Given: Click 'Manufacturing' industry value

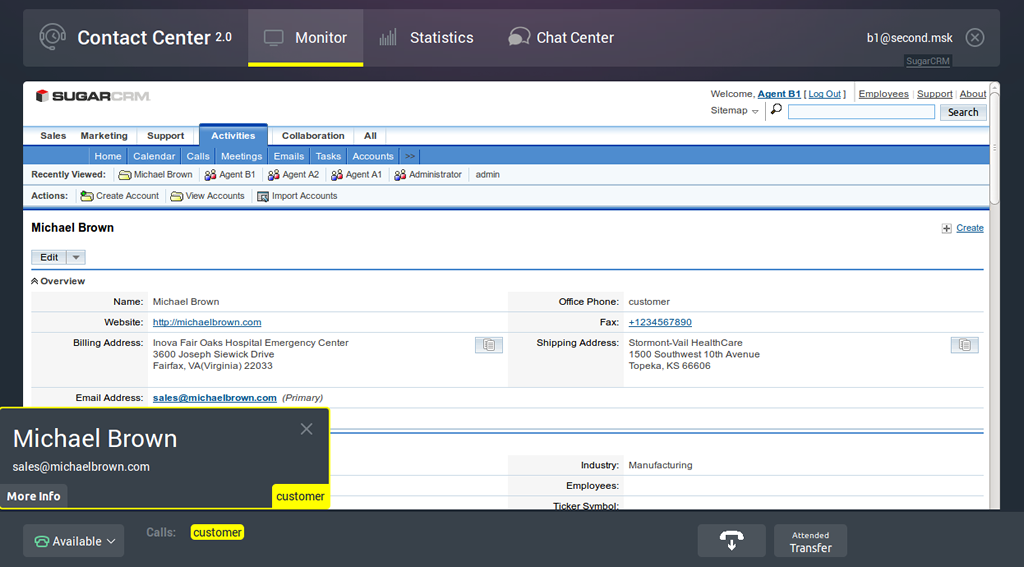Looking at the screenshot, I should 660,465.
